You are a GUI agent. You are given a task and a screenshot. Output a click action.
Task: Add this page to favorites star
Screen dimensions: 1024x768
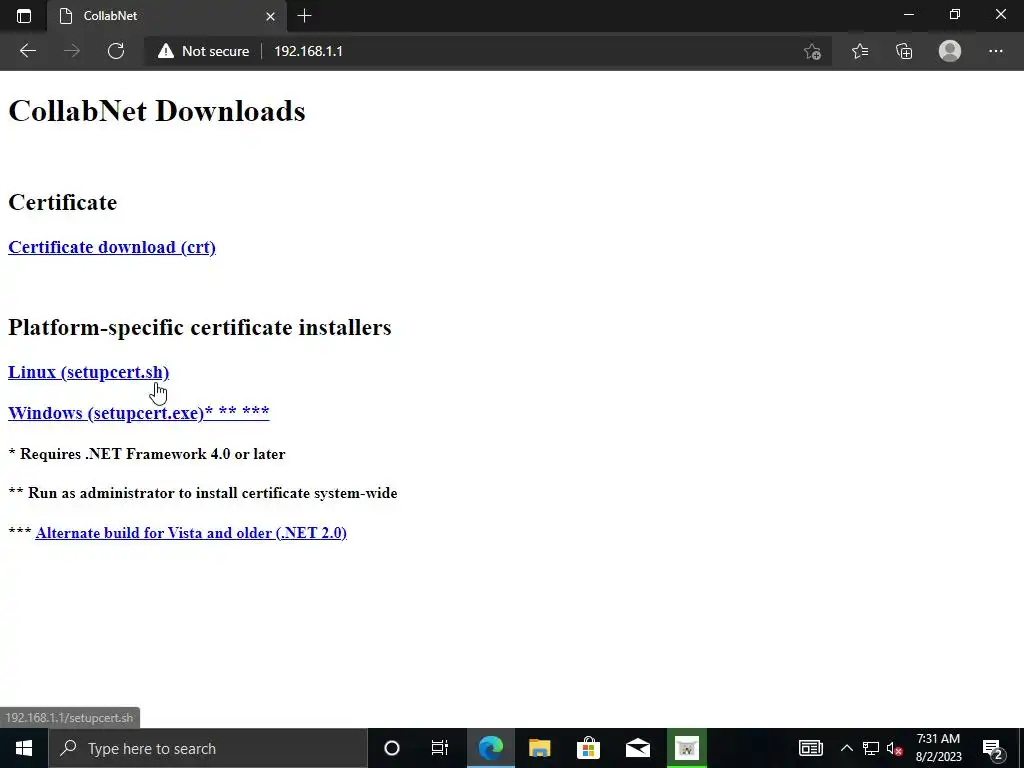point(812,51)
